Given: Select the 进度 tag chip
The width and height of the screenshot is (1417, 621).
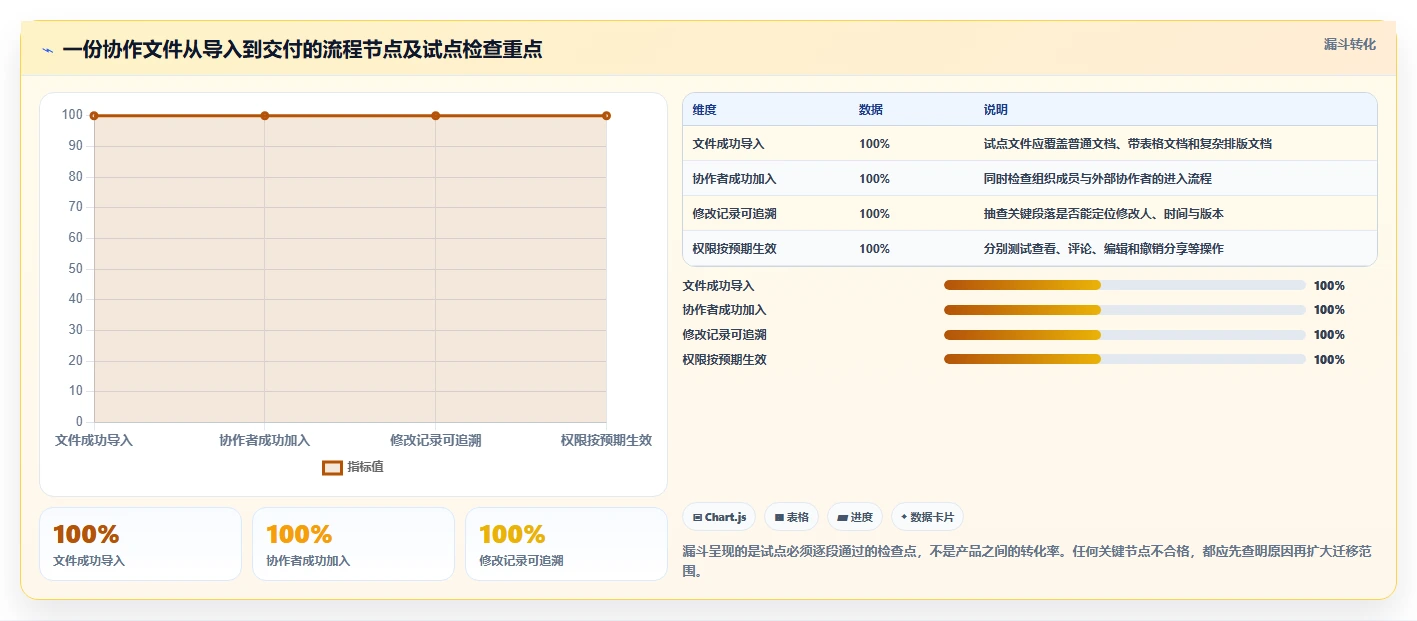Looking at the screenshot, I should pyautogui.click(x=855, y=517).
